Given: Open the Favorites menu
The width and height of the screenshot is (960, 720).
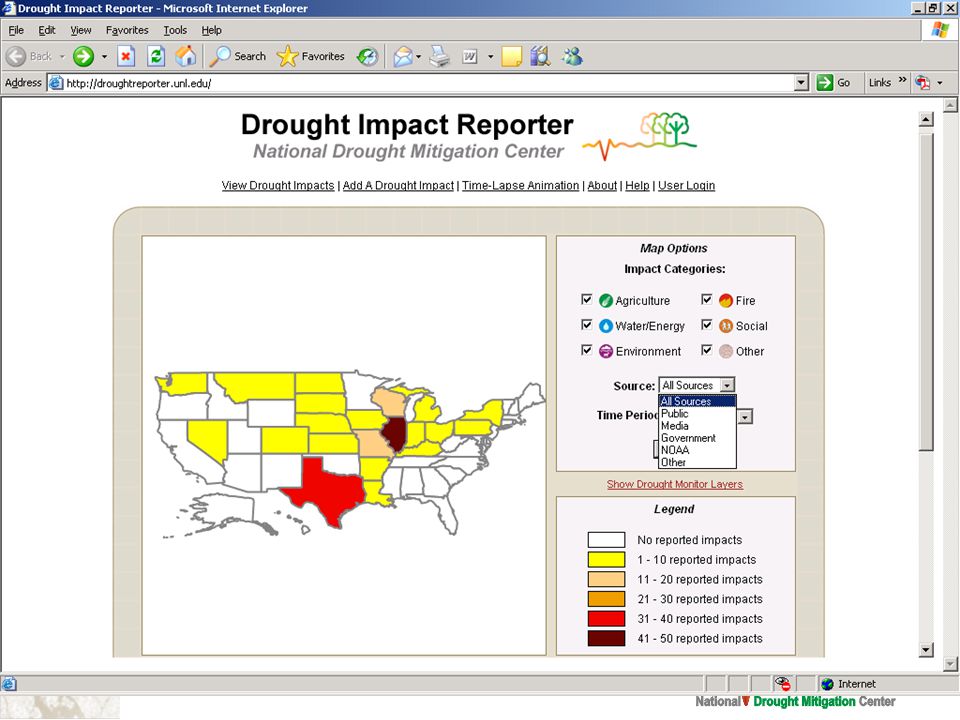Looking at the screenshot, I should (127, 30).
